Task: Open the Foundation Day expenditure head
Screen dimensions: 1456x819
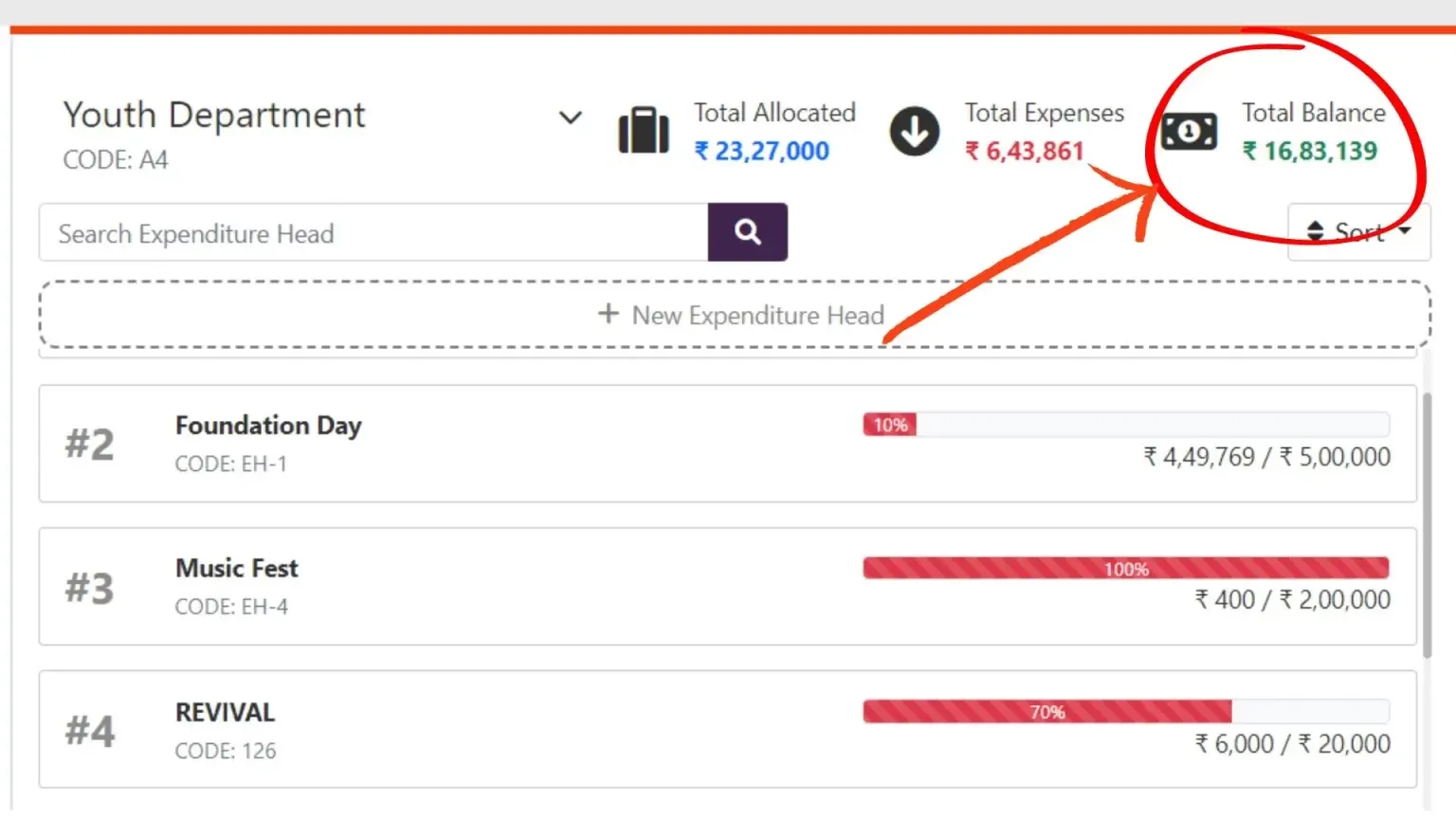Action: pyautogui.click(x=728, y=444)
